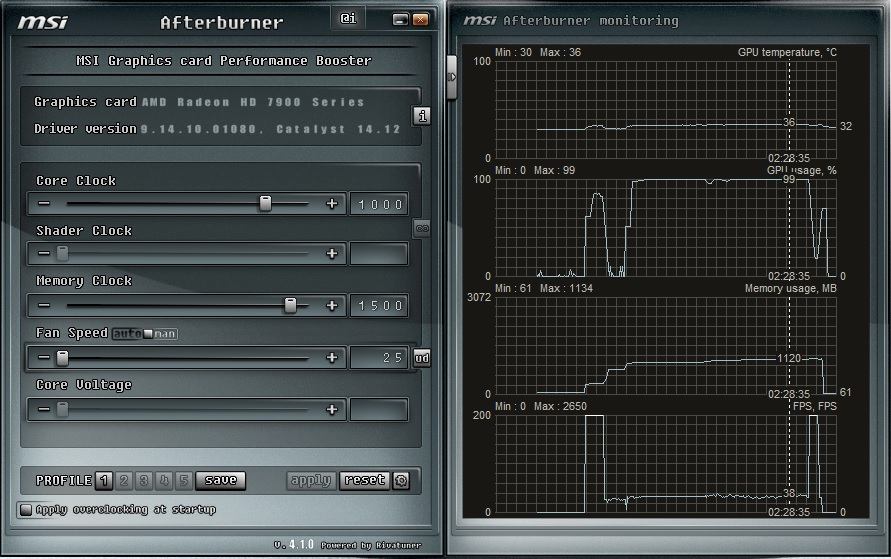The image size is (891, 559).
Task: Toggle the clock link button beside Shader Clock
Action: (422, 228)
